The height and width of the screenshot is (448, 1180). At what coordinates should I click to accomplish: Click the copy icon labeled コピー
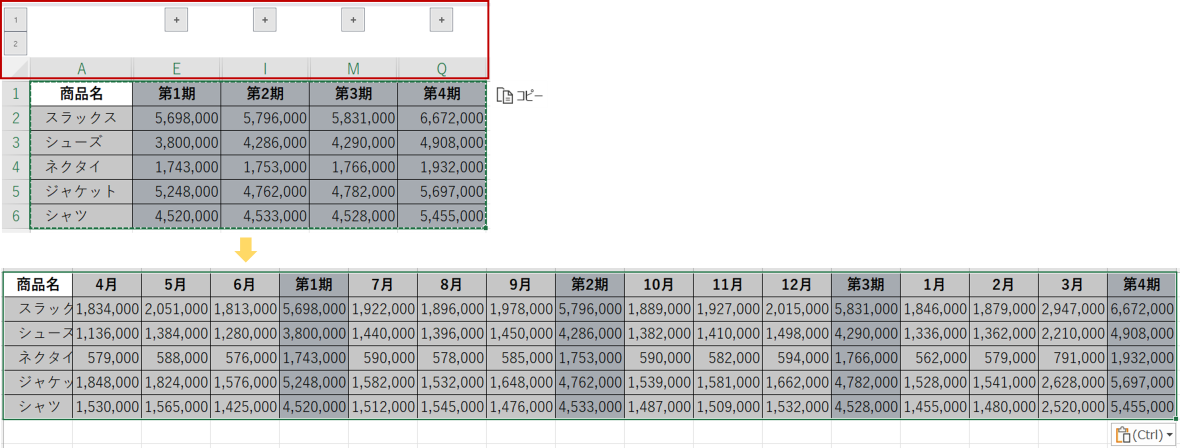click(520, 96)
